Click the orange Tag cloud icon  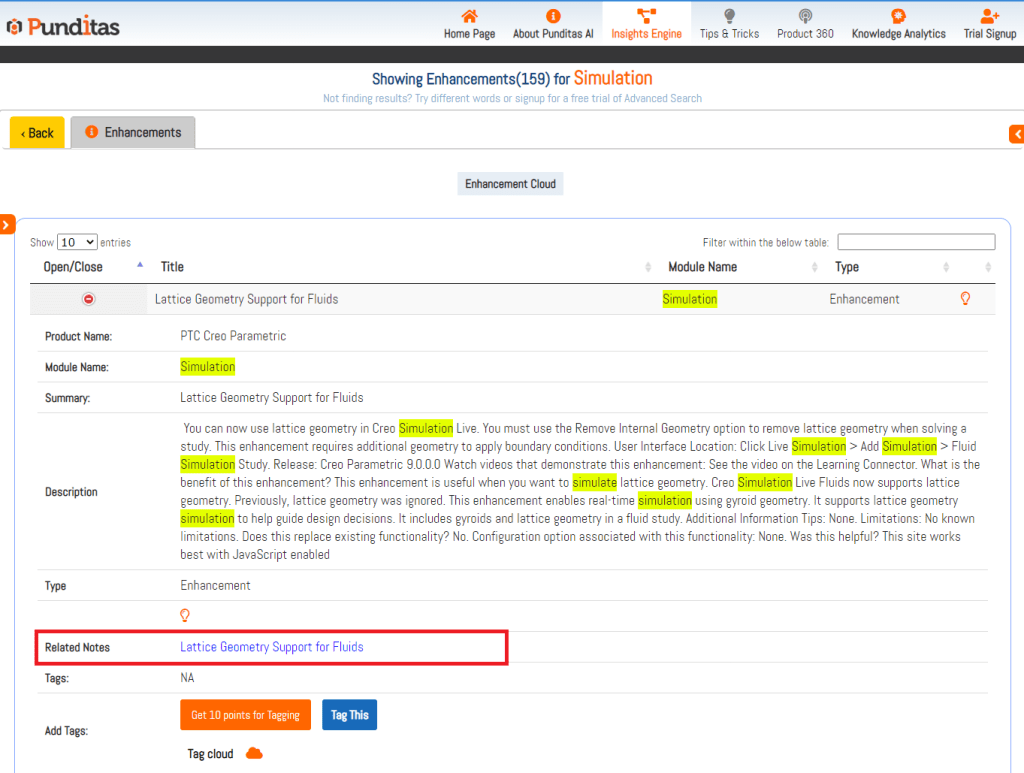(254, 753)
